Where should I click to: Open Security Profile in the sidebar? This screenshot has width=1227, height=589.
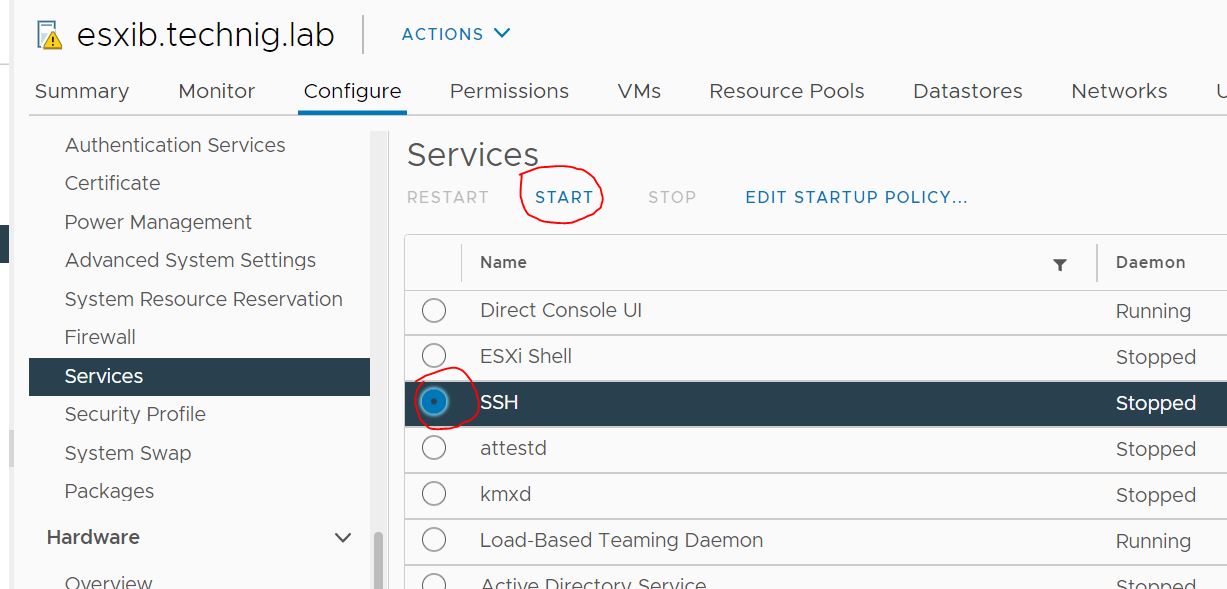pos(135,414)
